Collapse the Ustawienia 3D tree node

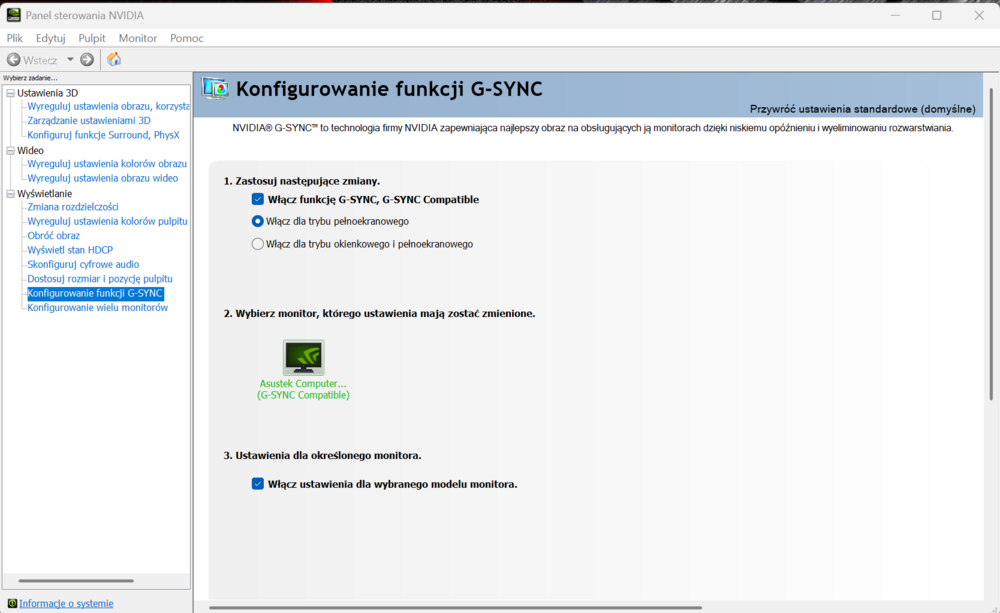pos(10,93)
